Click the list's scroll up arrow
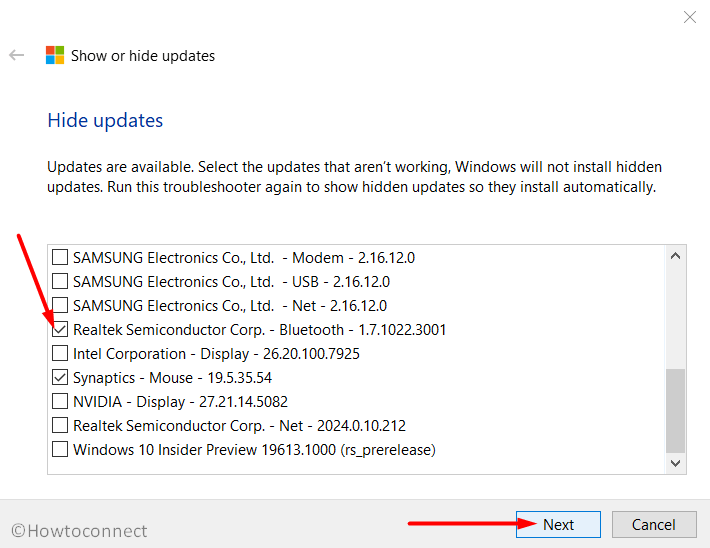Image resolution: width=710 pixels, height=548 pixels. [x=676, y=256]
